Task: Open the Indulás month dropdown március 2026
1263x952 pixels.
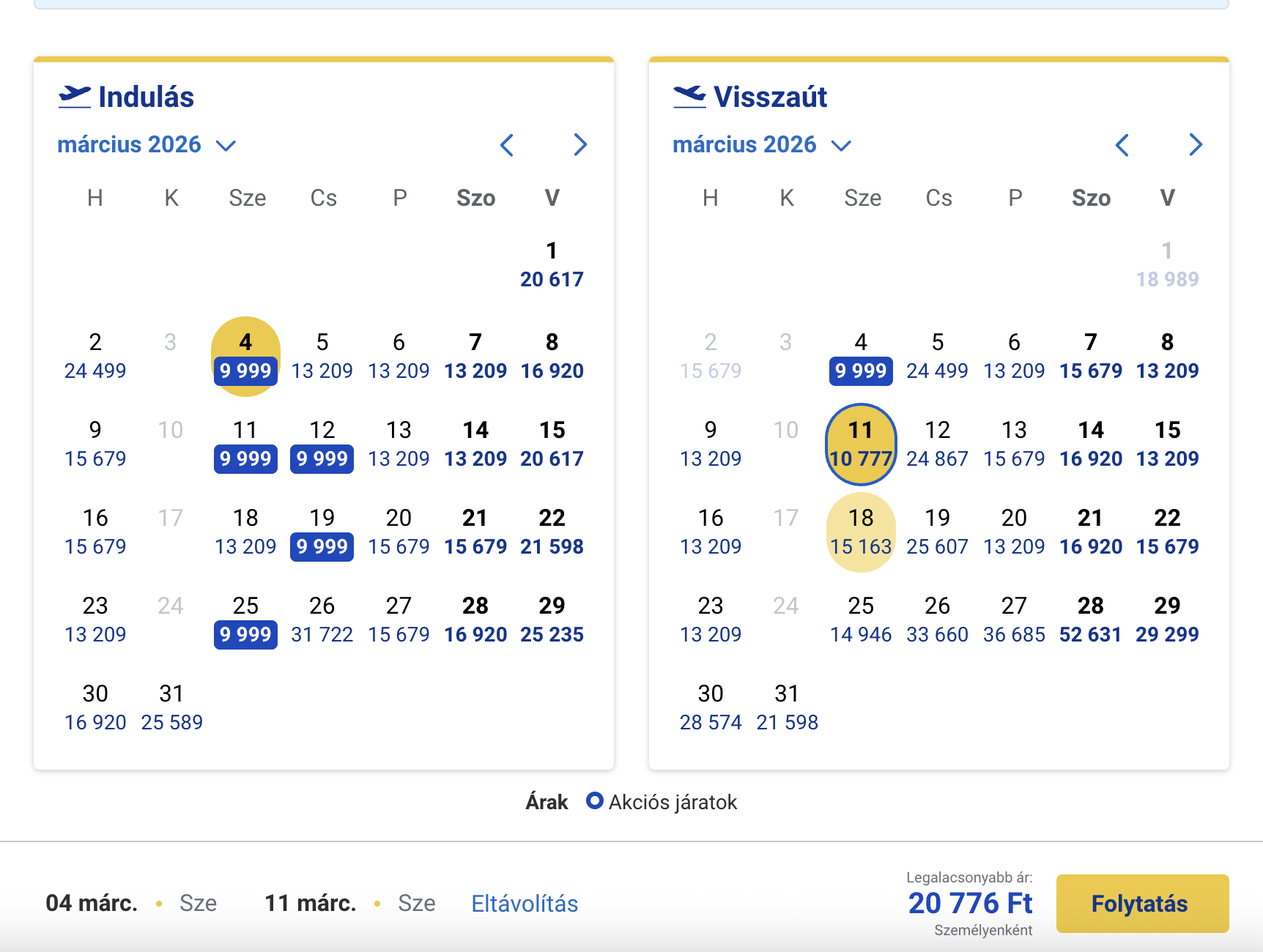Action: click(147, 145)
